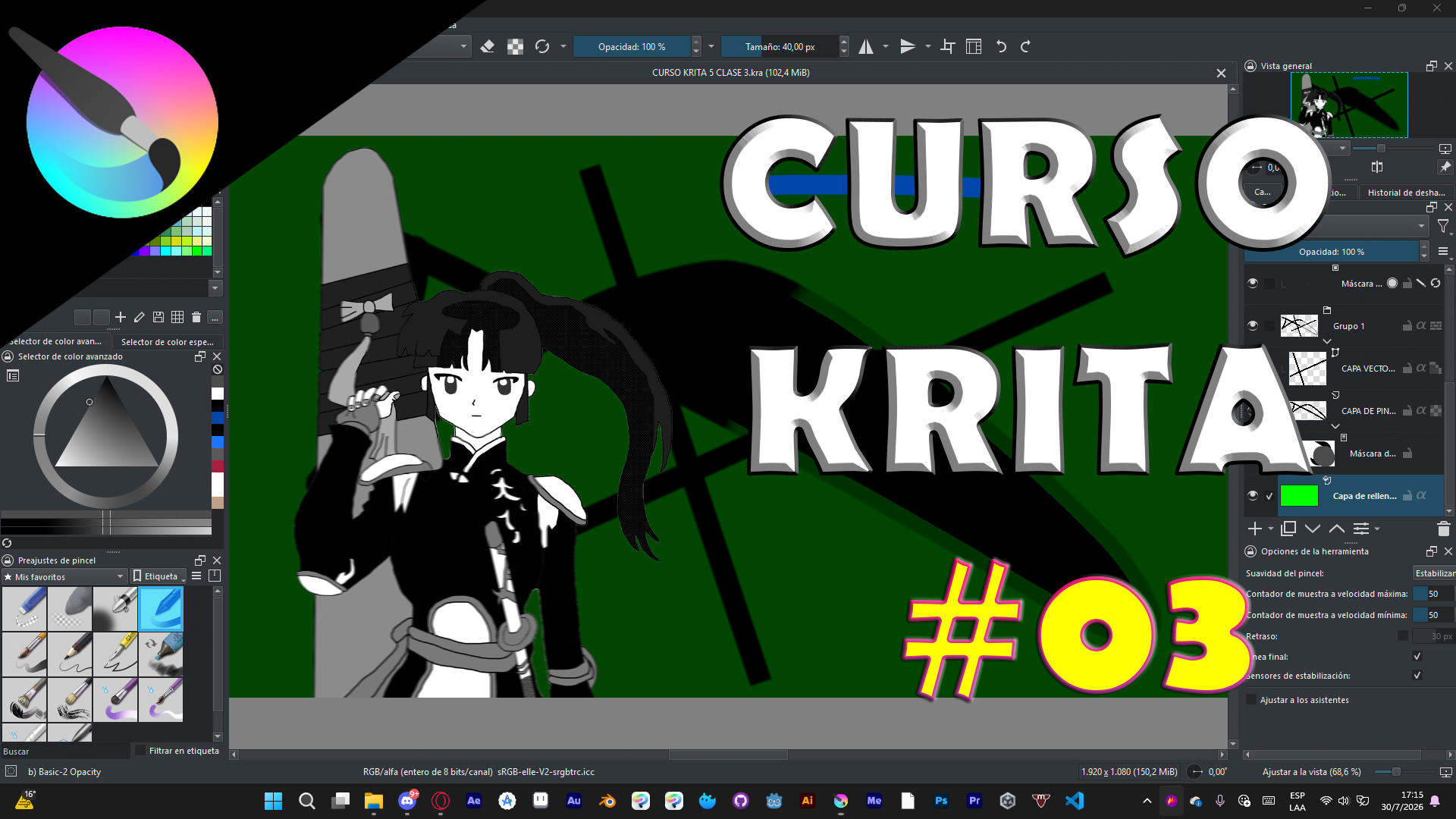Click the redo arrow in the toolbar
This screenshot has height=819, width=1456.
point(1025,47)
